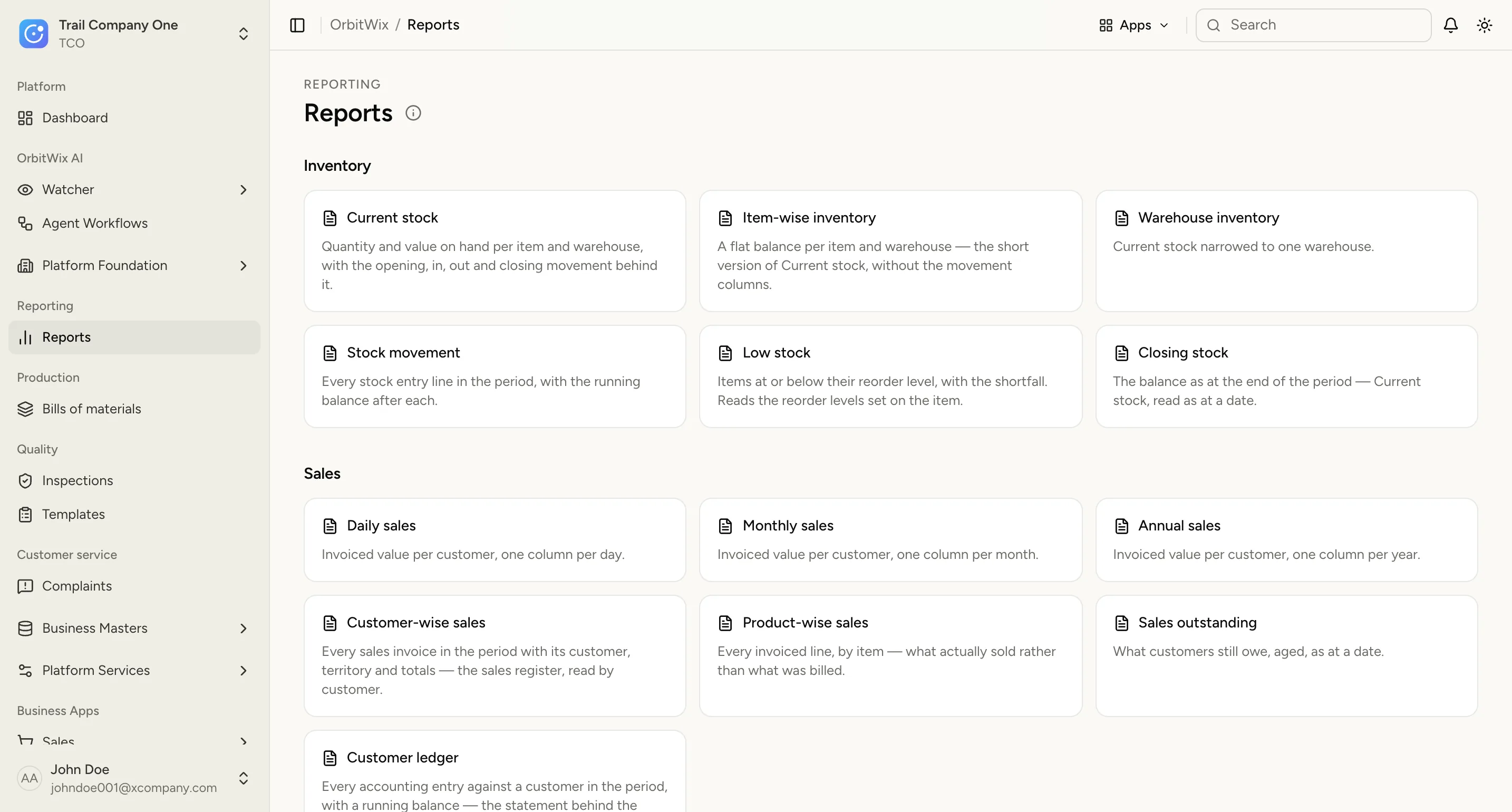Click the Trail Company One logo
The image size is (1512, 812).
[33, 33]
